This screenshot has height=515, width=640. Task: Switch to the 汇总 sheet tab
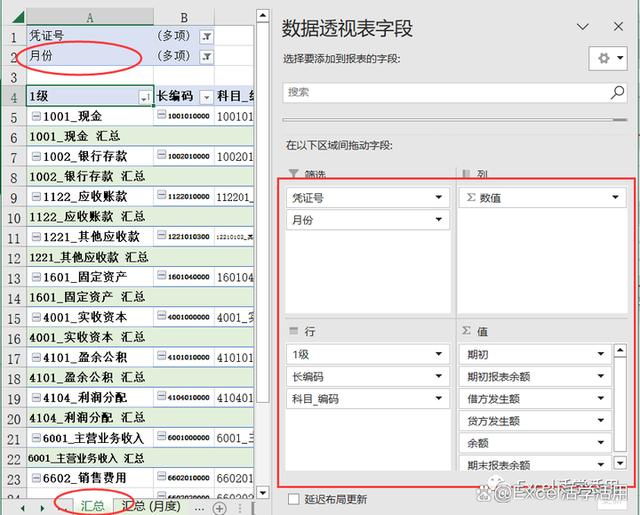point(93,506)
